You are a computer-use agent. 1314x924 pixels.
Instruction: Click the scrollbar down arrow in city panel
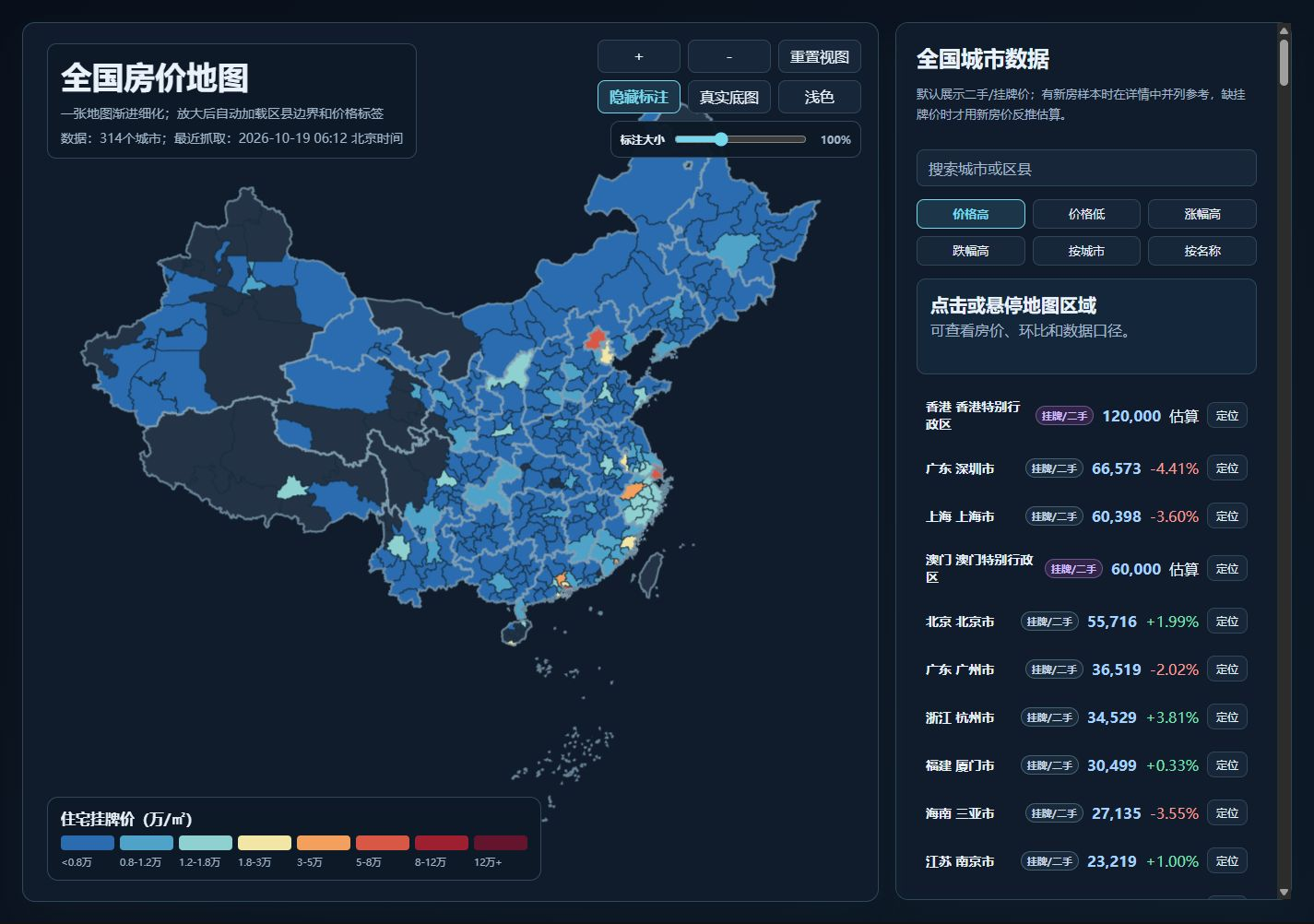1284,892
